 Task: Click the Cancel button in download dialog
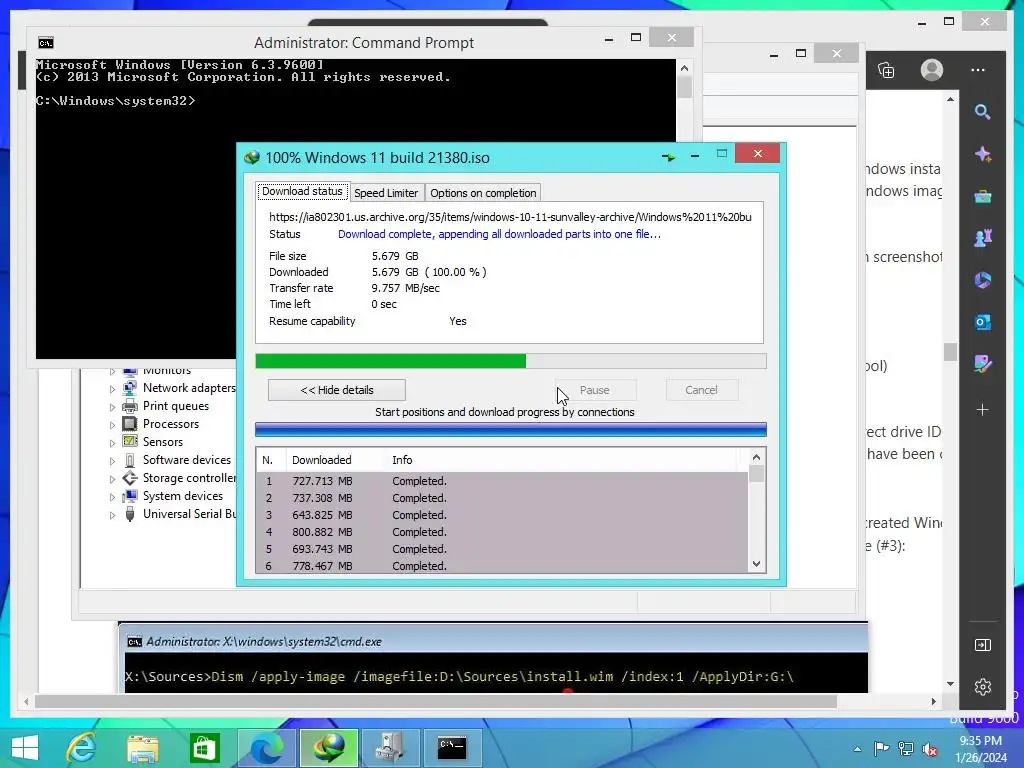(x=701, y=390)
